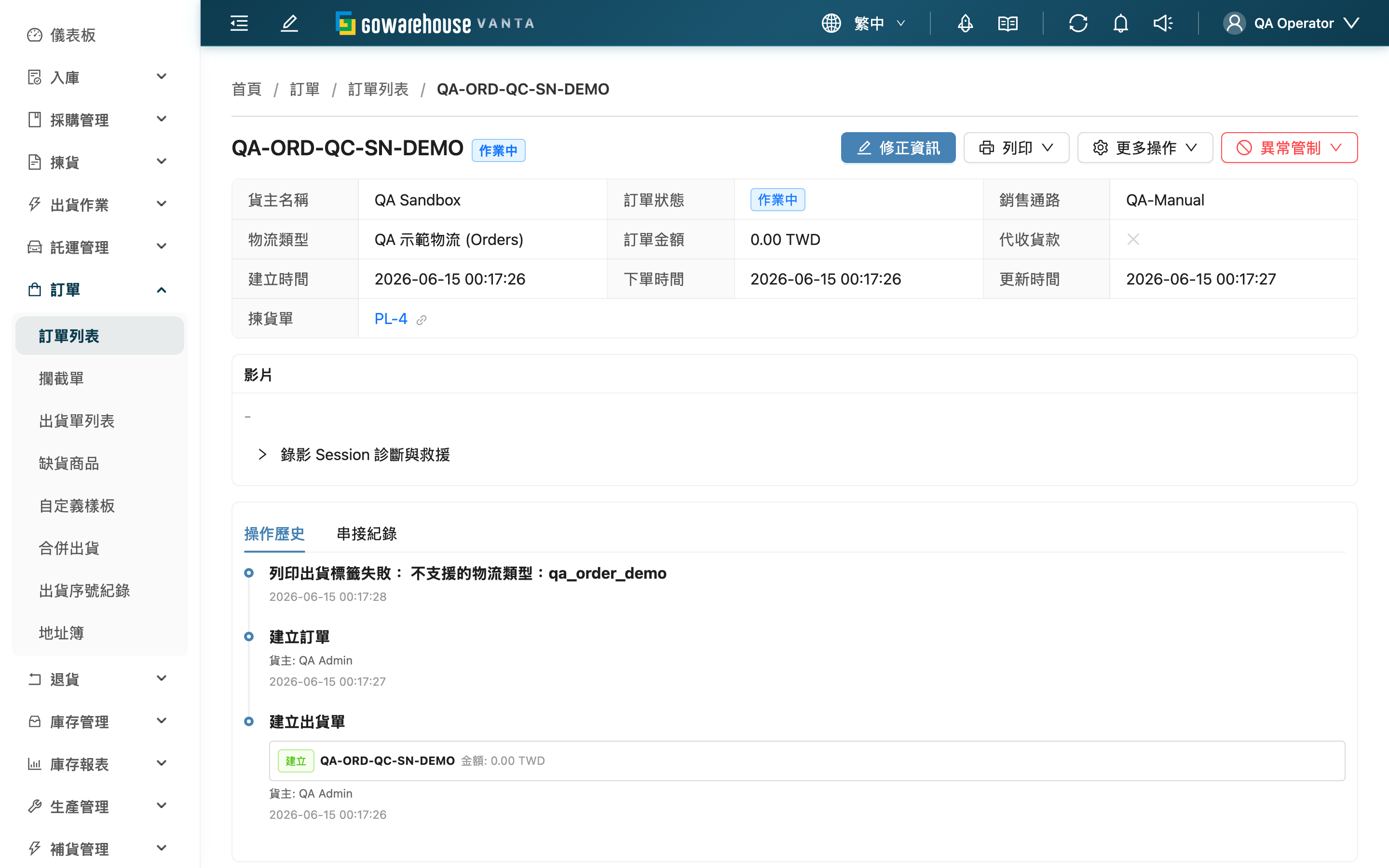This screenshot has height=868, width=1389.
Task: Expand the 入庫 menu chevron
Action: point(162,76)
